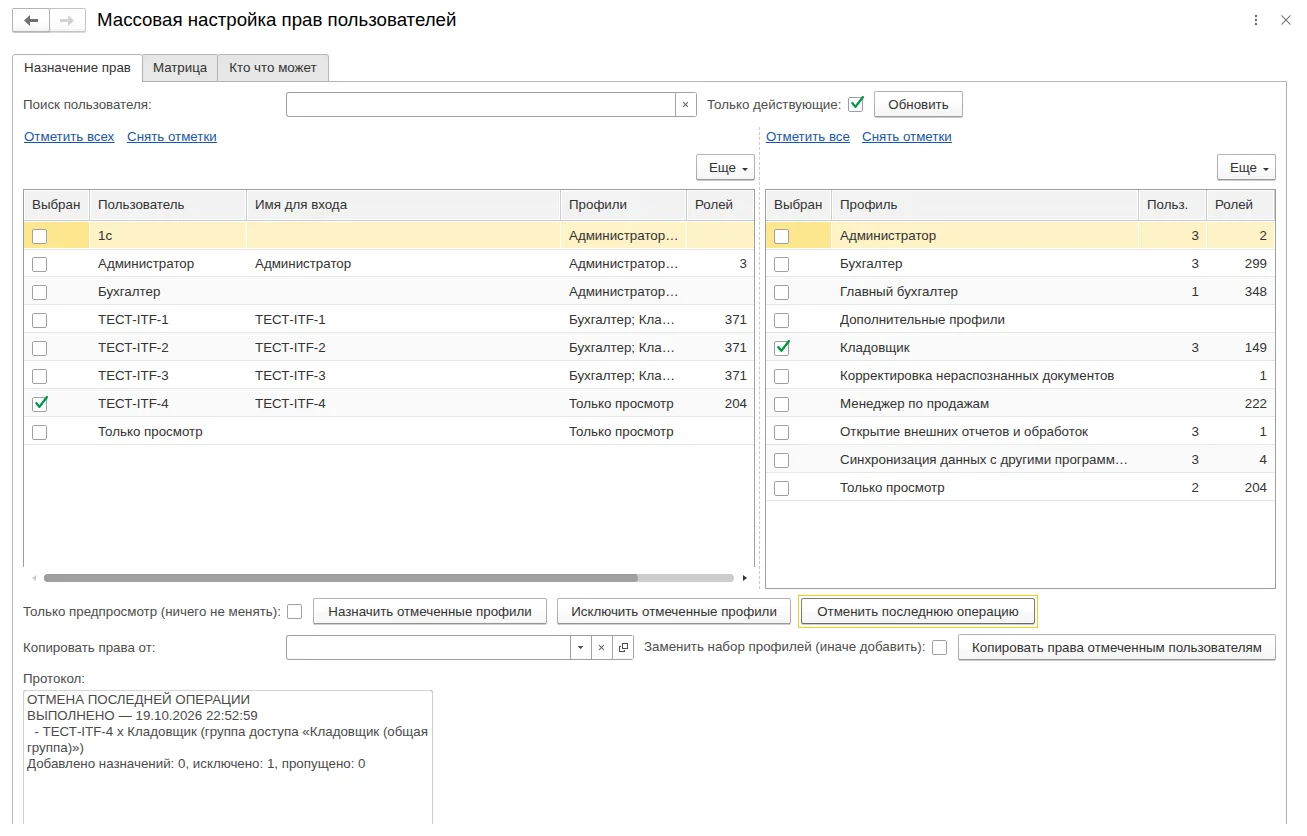
Task: Go forward with the right arrow button
Action: 67,20
